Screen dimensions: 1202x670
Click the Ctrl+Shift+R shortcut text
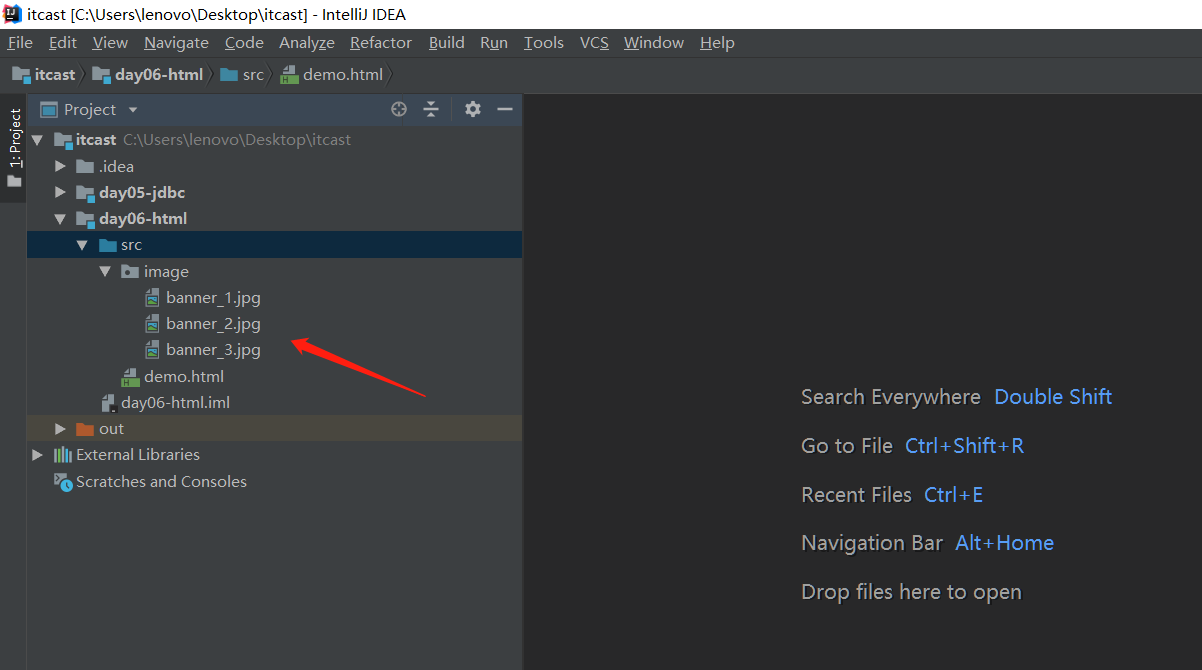coord(964,446)
